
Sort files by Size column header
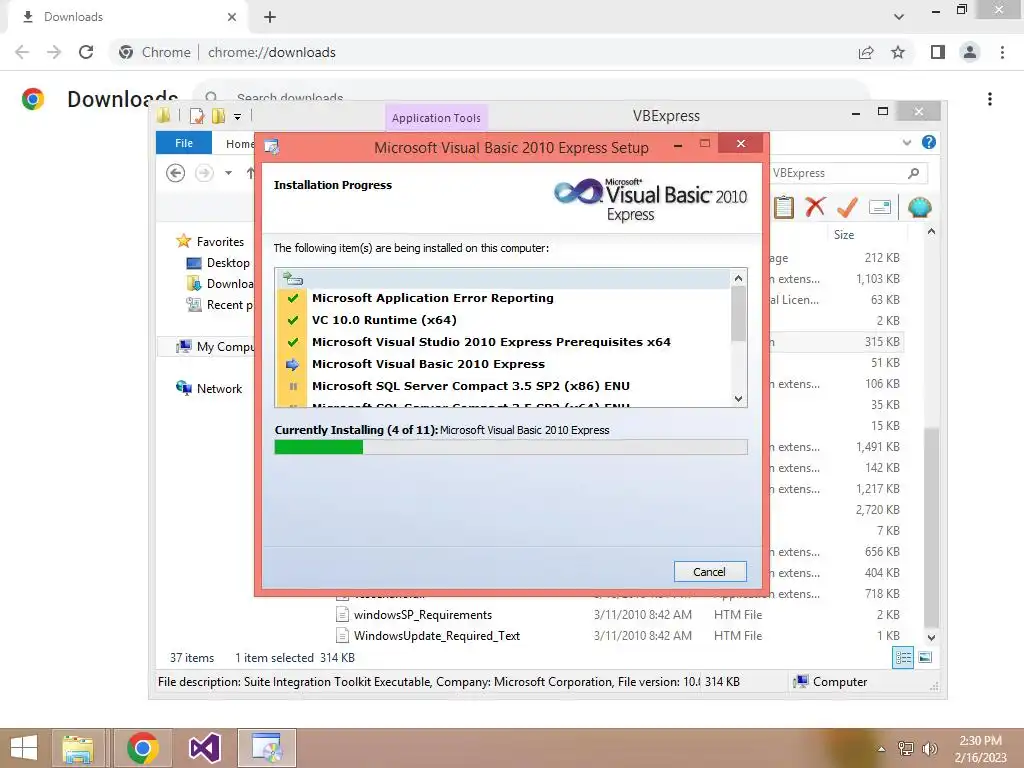[844, 234]
